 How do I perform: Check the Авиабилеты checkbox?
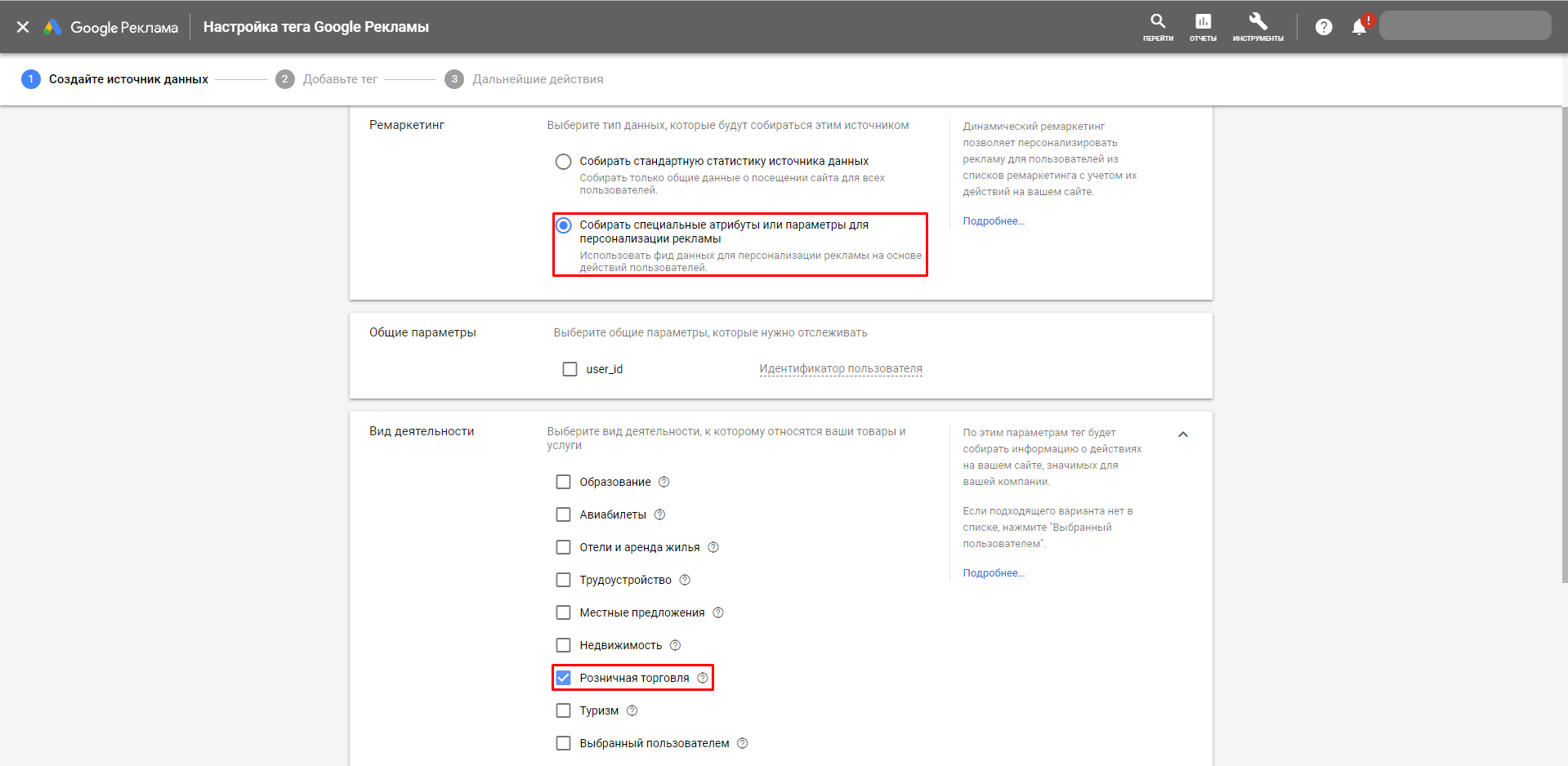(x=563, y=514)
